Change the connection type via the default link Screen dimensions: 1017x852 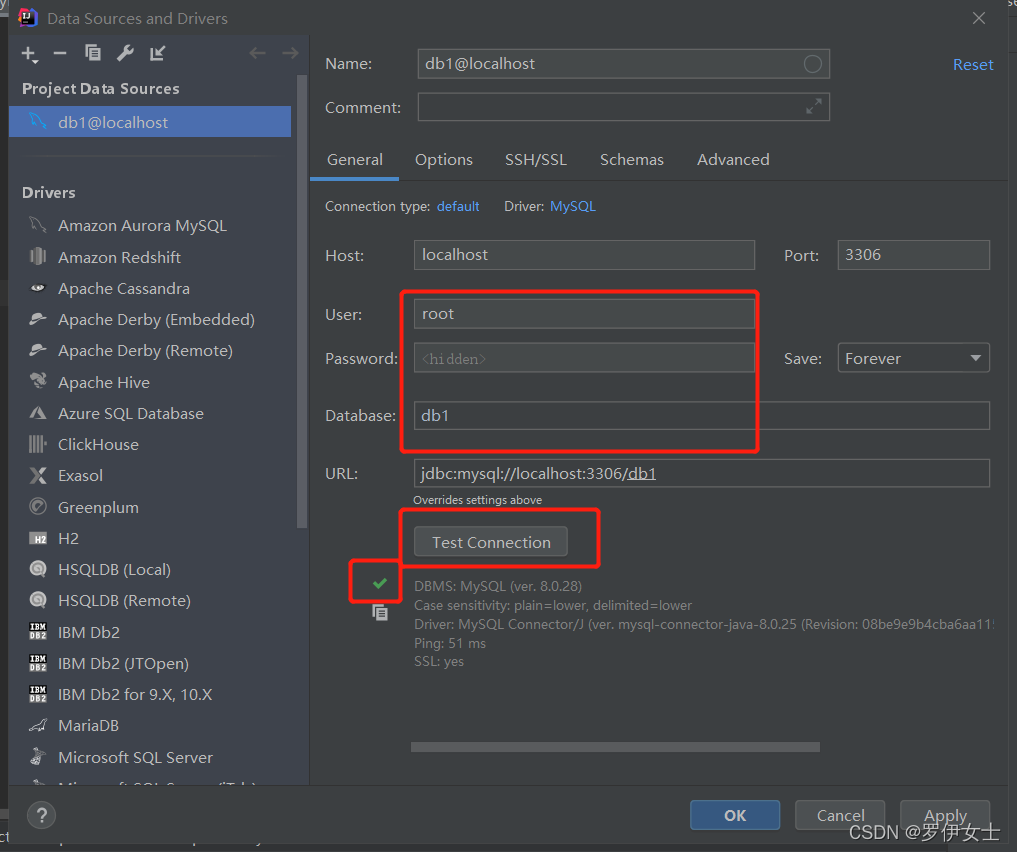coord(458,206)
